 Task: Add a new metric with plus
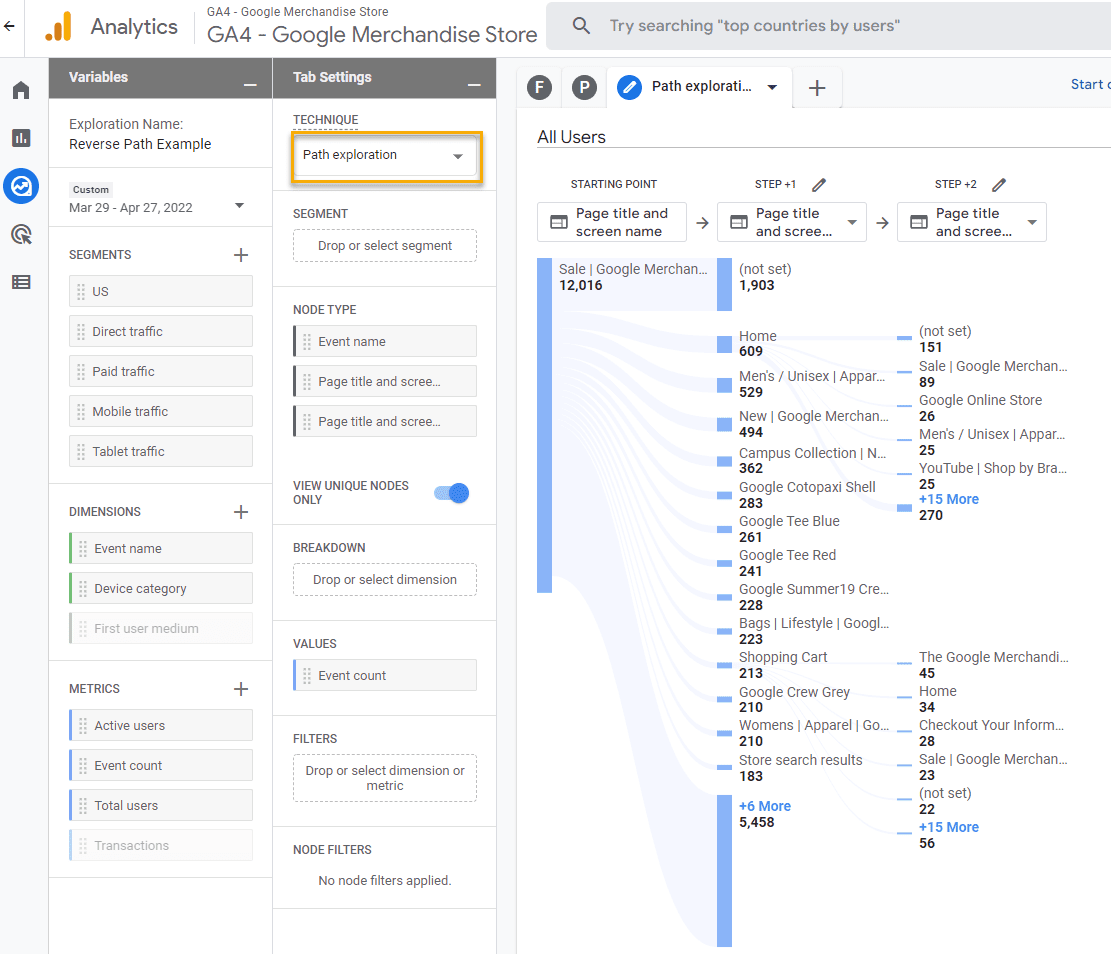click(241, 689)
